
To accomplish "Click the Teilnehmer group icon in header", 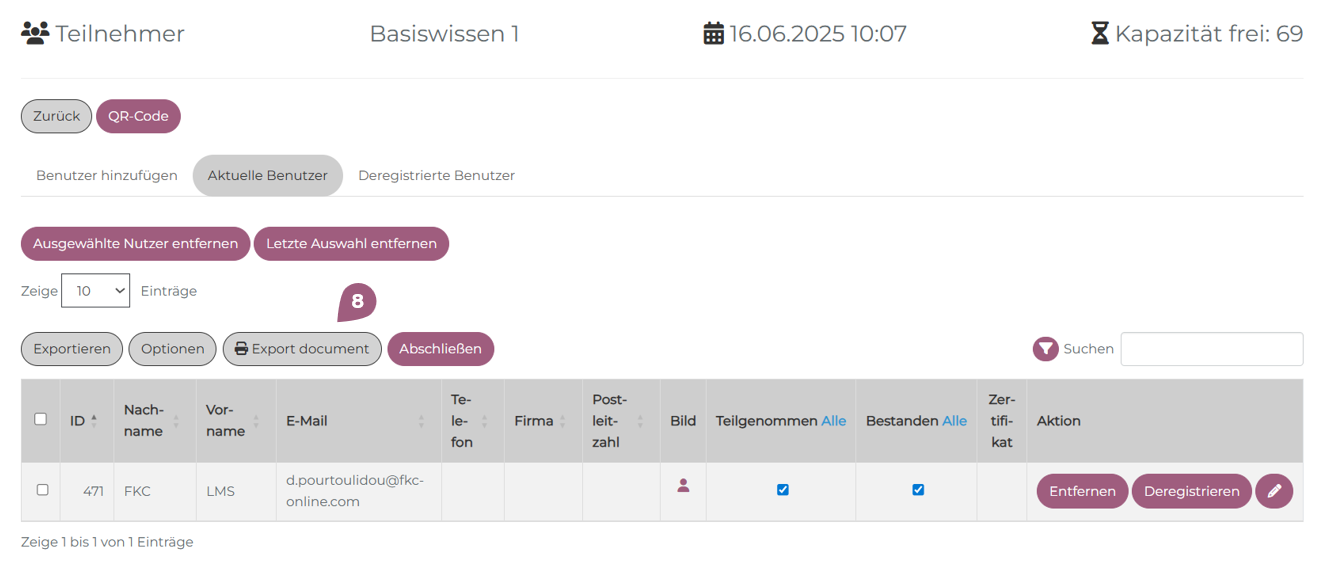I will [35, 33].
